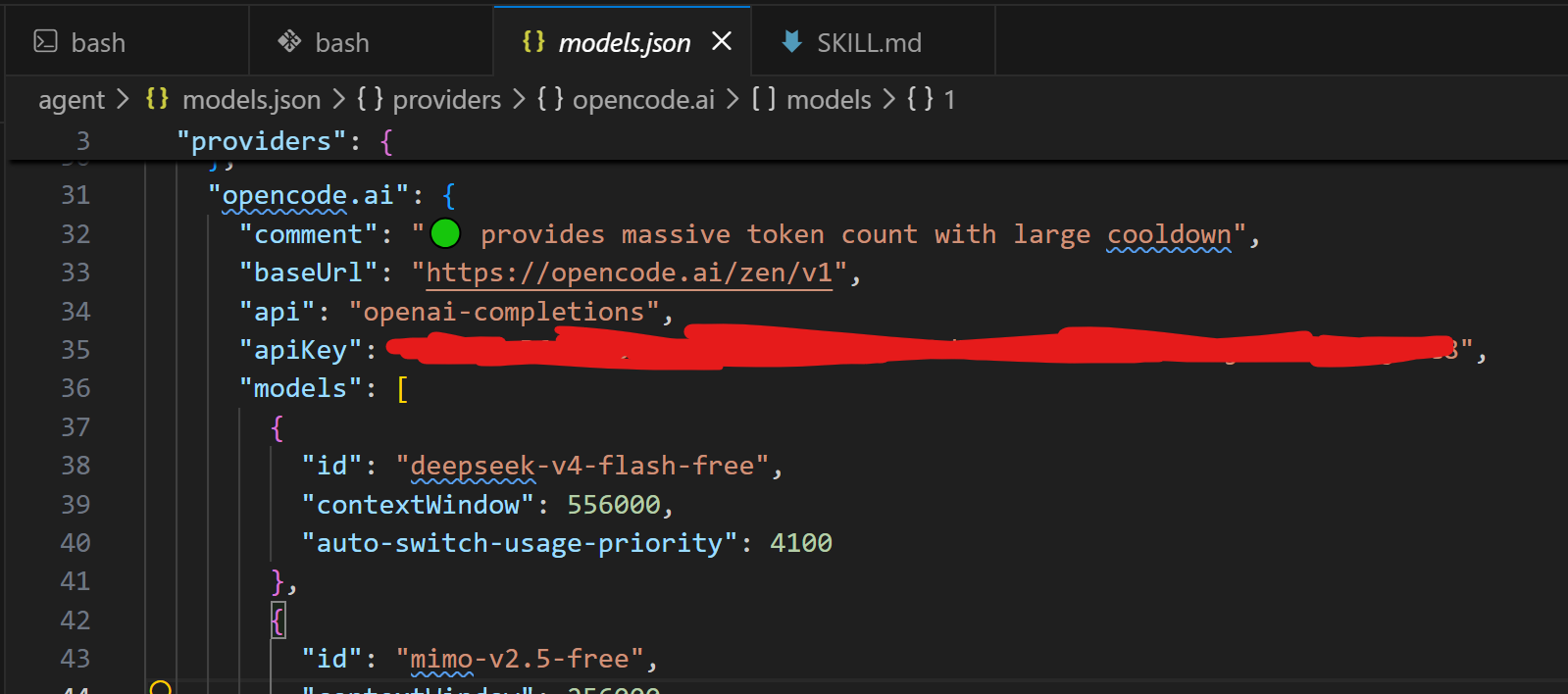Switch to the first bash tab
The height and width of the screenshot is (694, 1568).
tap(126, 41)
